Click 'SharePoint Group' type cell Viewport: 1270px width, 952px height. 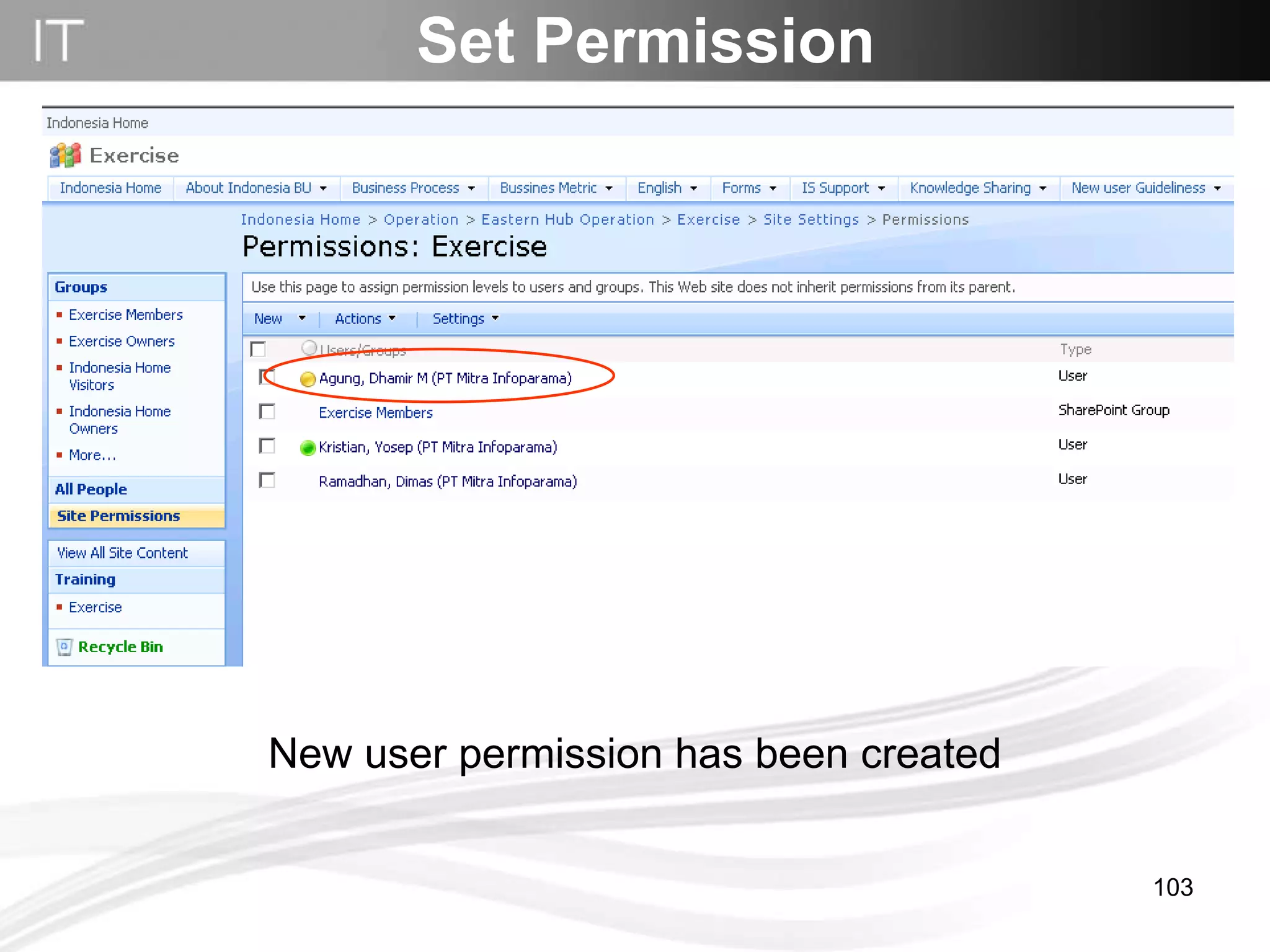point(1114,410)
